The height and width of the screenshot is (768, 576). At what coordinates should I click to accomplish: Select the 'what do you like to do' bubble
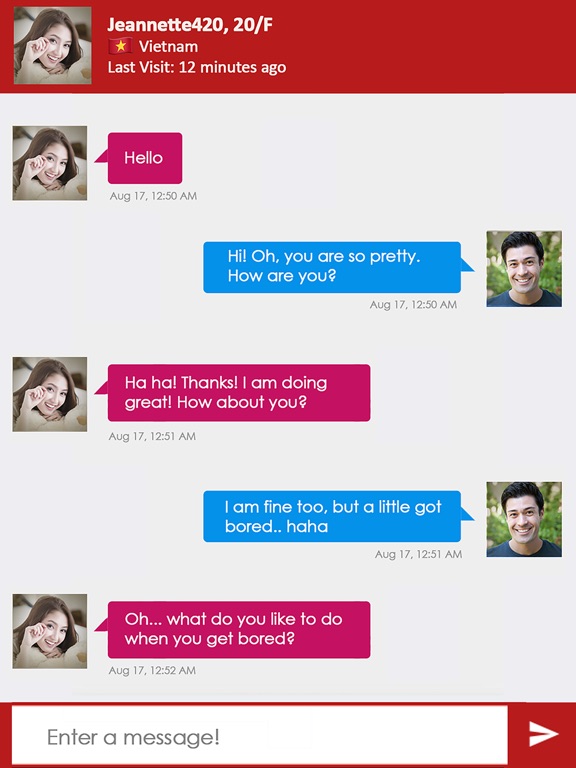coord(239,630)
